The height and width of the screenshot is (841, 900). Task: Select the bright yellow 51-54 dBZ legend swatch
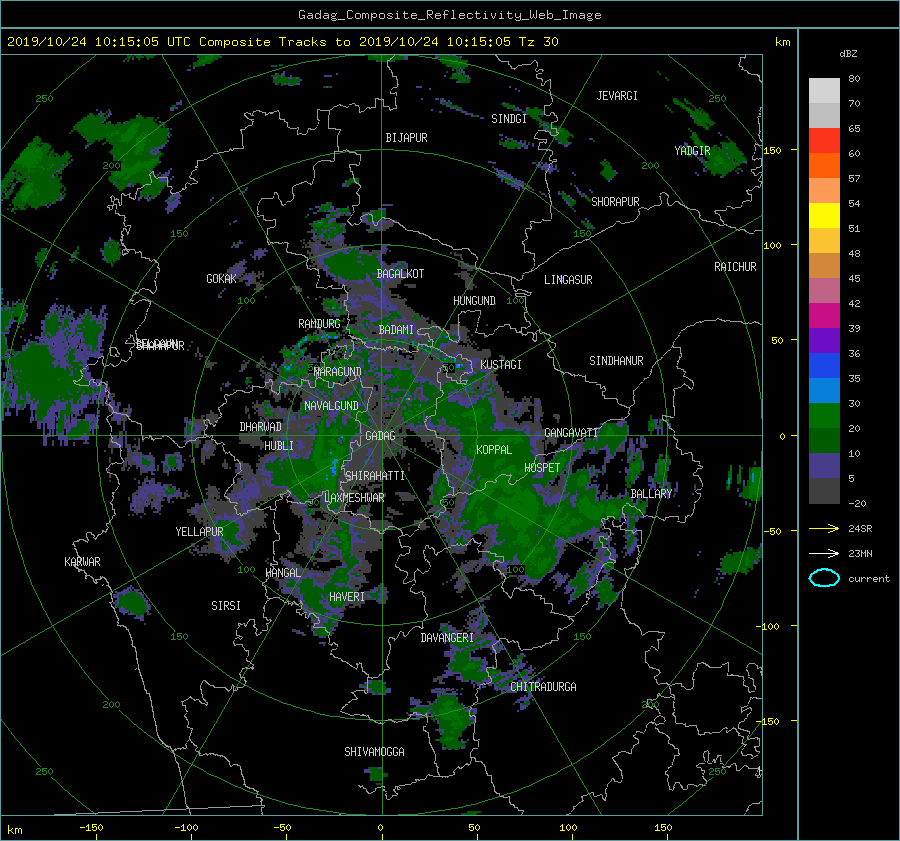[824, 215]
